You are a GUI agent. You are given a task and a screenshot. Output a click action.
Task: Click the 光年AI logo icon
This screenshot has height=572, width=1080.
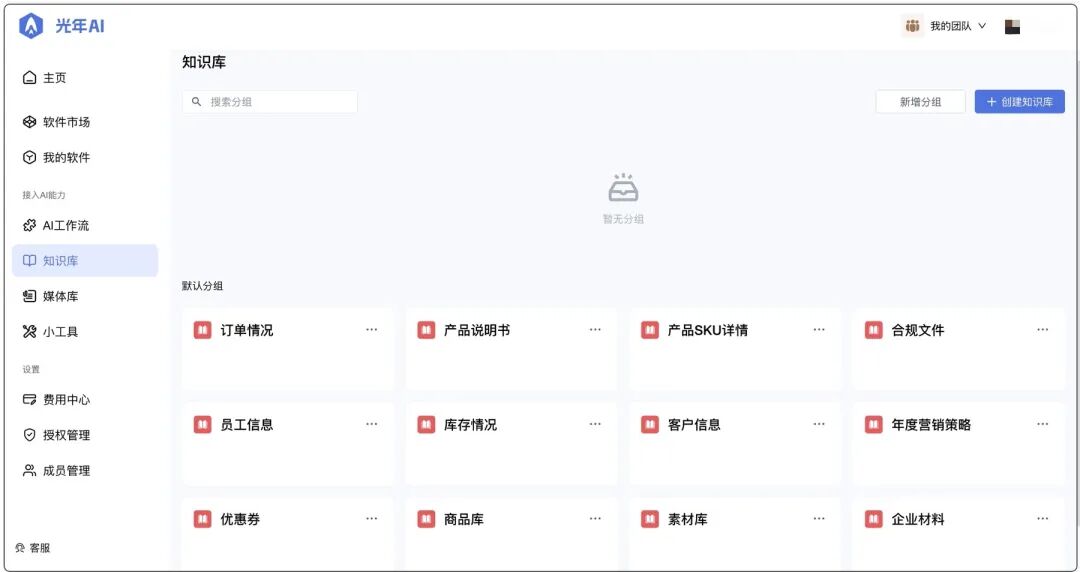click(31, 26)
